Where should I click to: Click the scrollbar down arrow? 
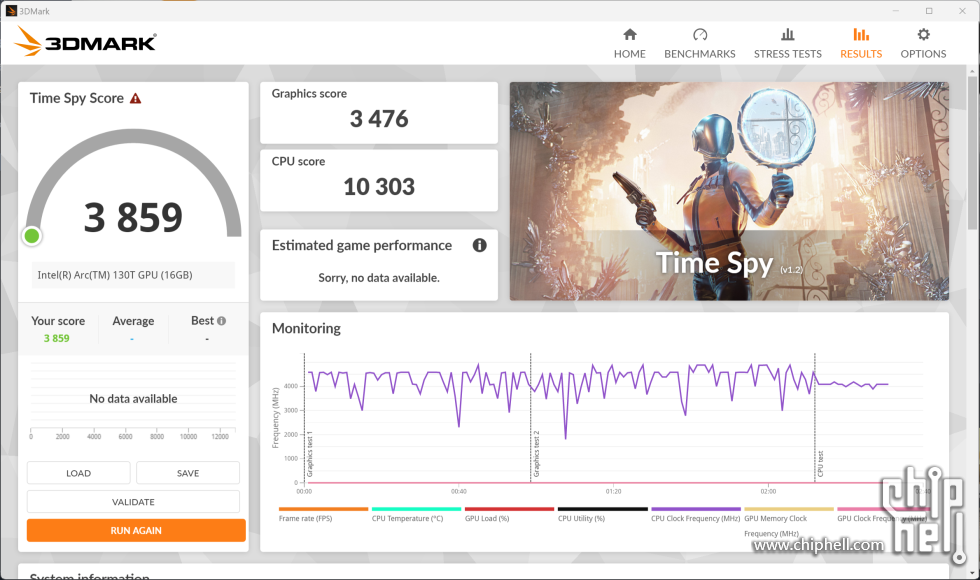click(972, 573)
